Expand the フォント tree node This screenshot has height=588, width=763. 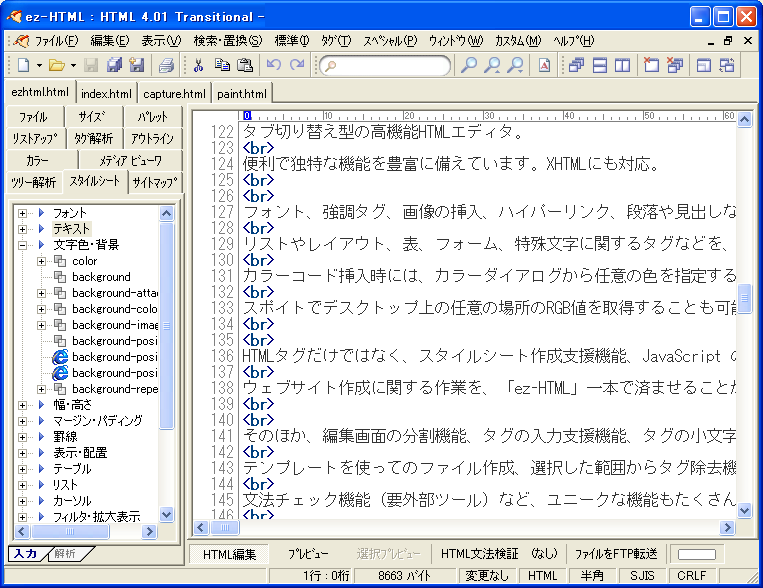tap(22, 213)
